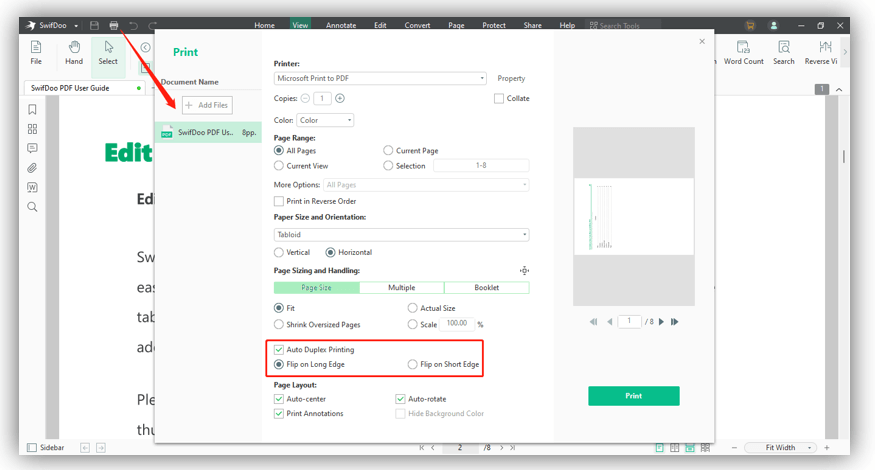Viewport: 875px width, 470px height.
Task: Click the Selection page range field
Action: [481, 165]
